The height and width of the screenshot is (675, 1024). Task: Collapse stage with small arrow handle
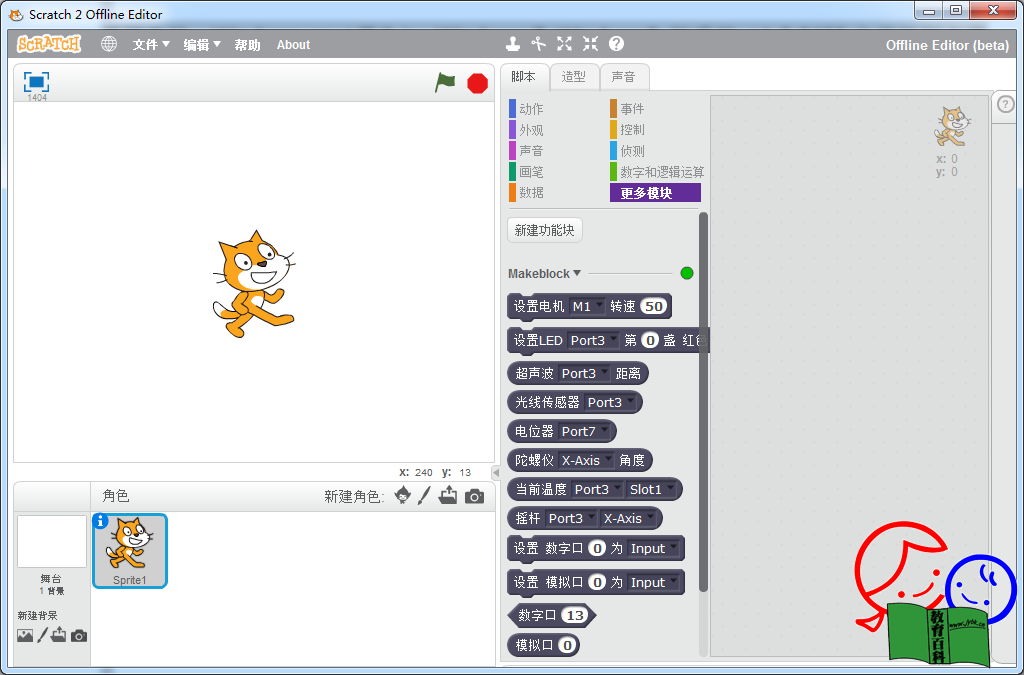(496, 473)
